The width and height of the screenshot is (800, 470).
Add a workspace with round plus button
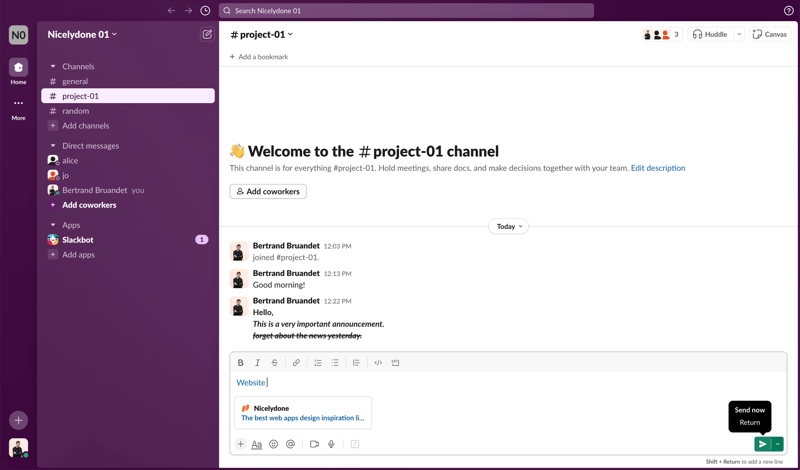(18, 420)
